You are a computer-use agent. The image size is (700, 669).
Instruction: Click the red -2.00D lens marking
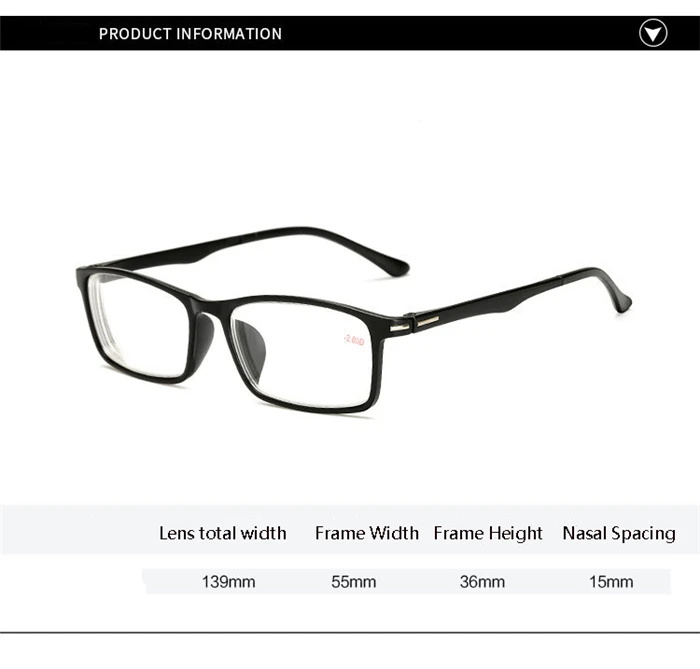tap(354, 341)
